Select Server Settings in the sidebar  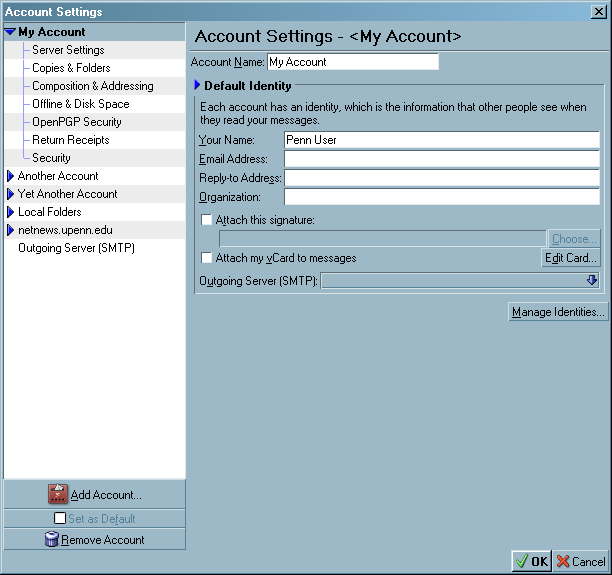tap(68, 50)
